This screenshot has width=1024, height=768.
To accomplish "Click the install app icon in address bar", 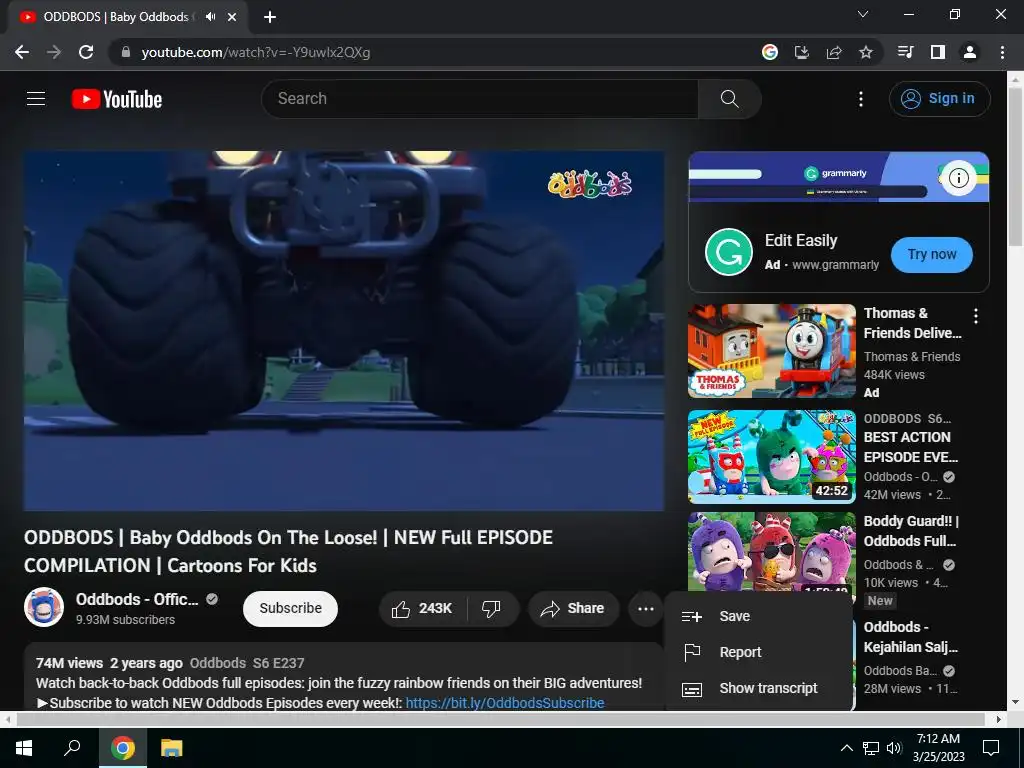I will pos(802,52).
